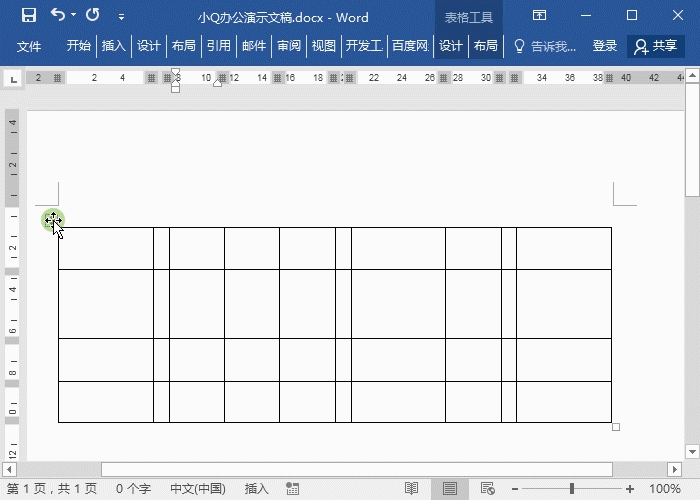Screen dimensions: 700x500
Task: Click the Ribbon Display Options icon
Action: click(x=539, y=16)
